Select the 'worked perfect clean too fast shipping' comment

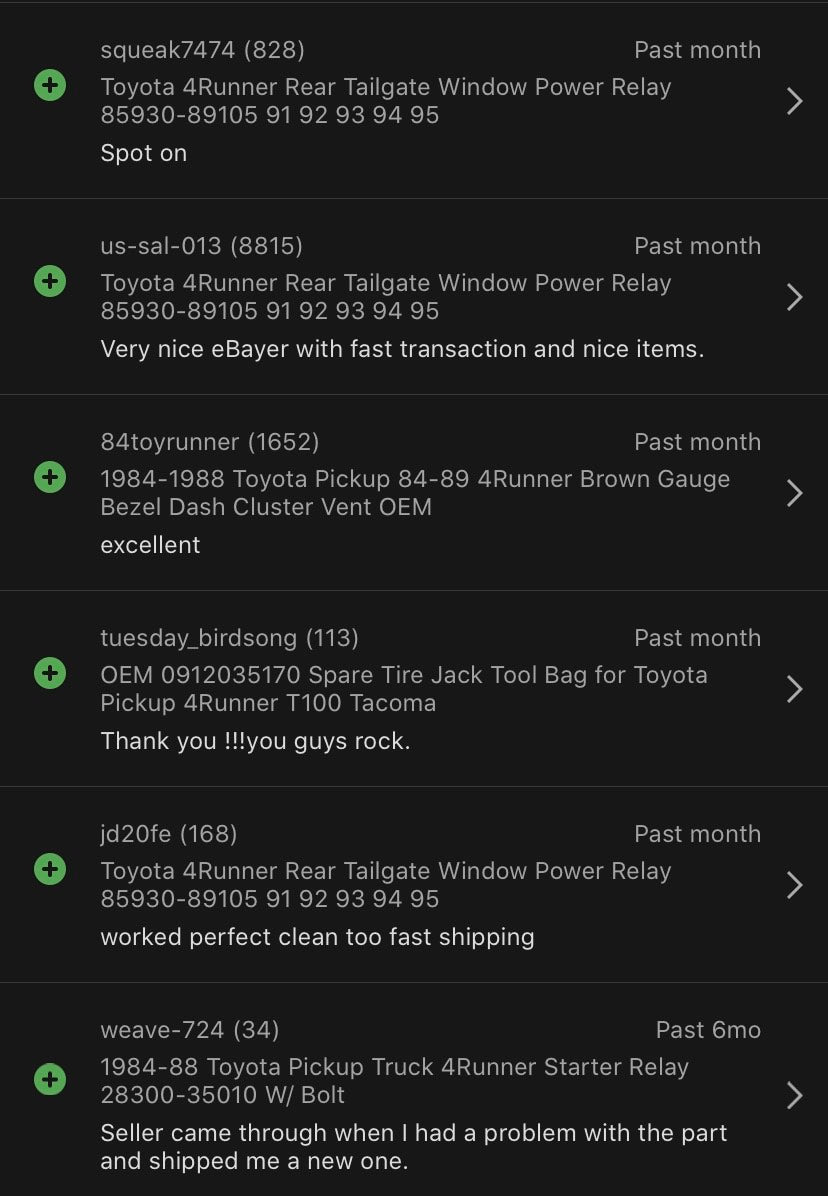[317, 937]
